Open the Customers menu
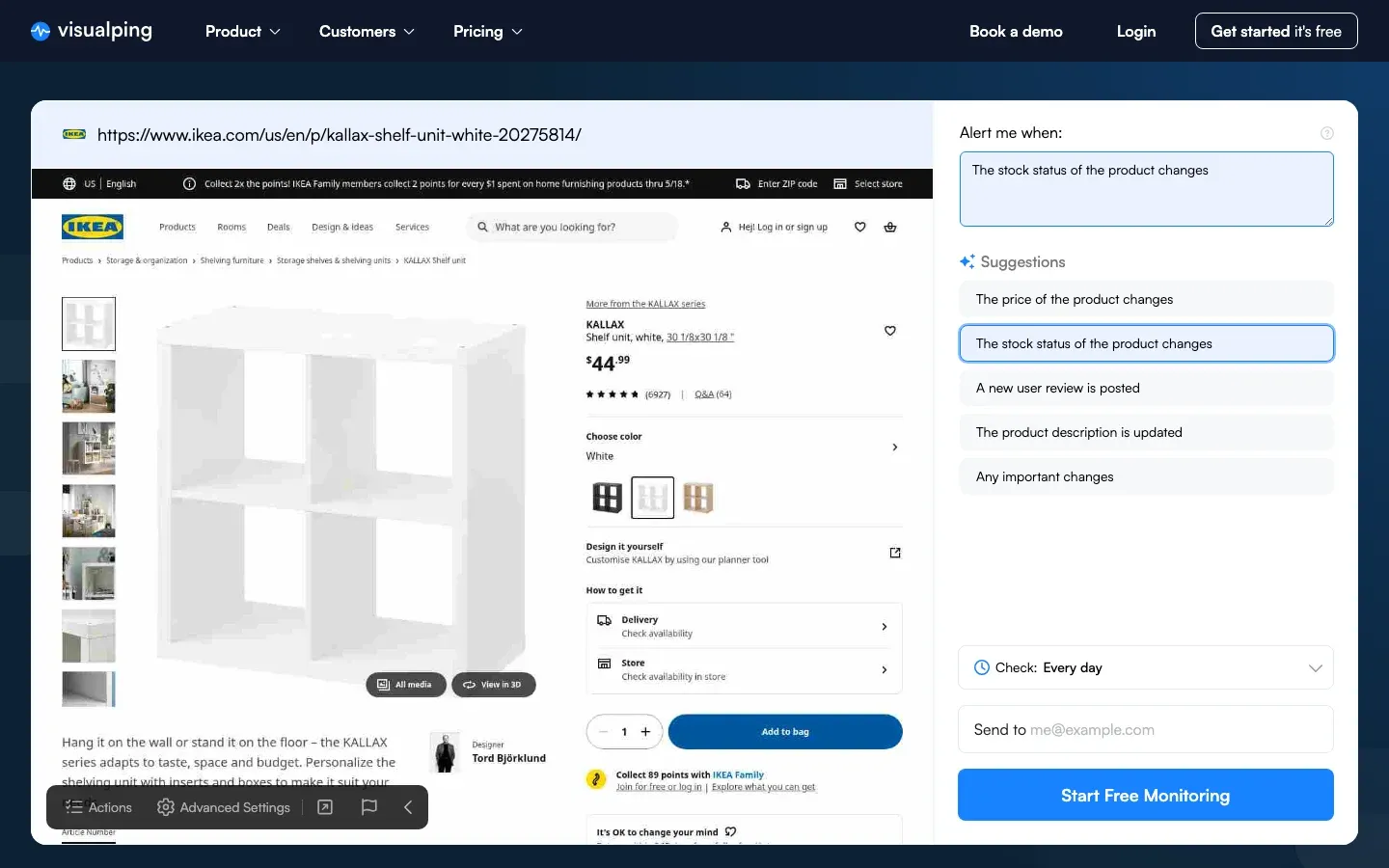This screenshot has width=1389, height=868. point(367,32)
